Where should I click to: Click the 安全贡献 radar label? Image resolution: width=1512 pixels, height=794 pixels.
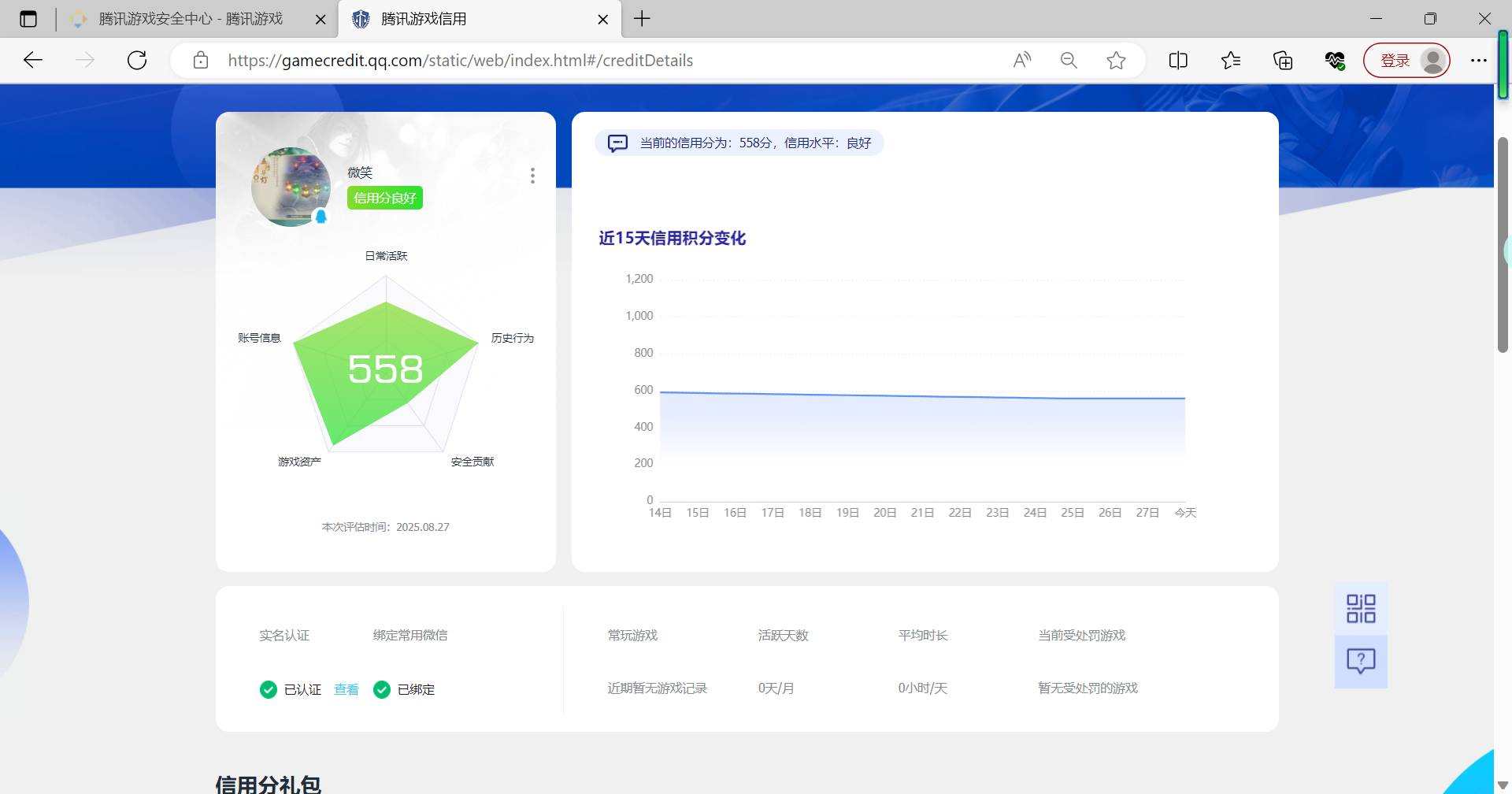(x=472, y=462)
